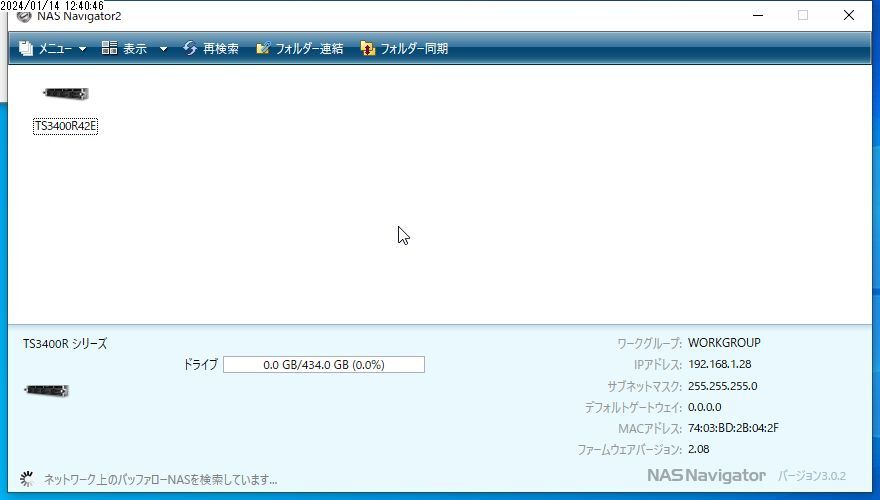The image size is (880, 500).
Task: Click the workgroup value WORKGROUP
Action: tap(724, 343)
